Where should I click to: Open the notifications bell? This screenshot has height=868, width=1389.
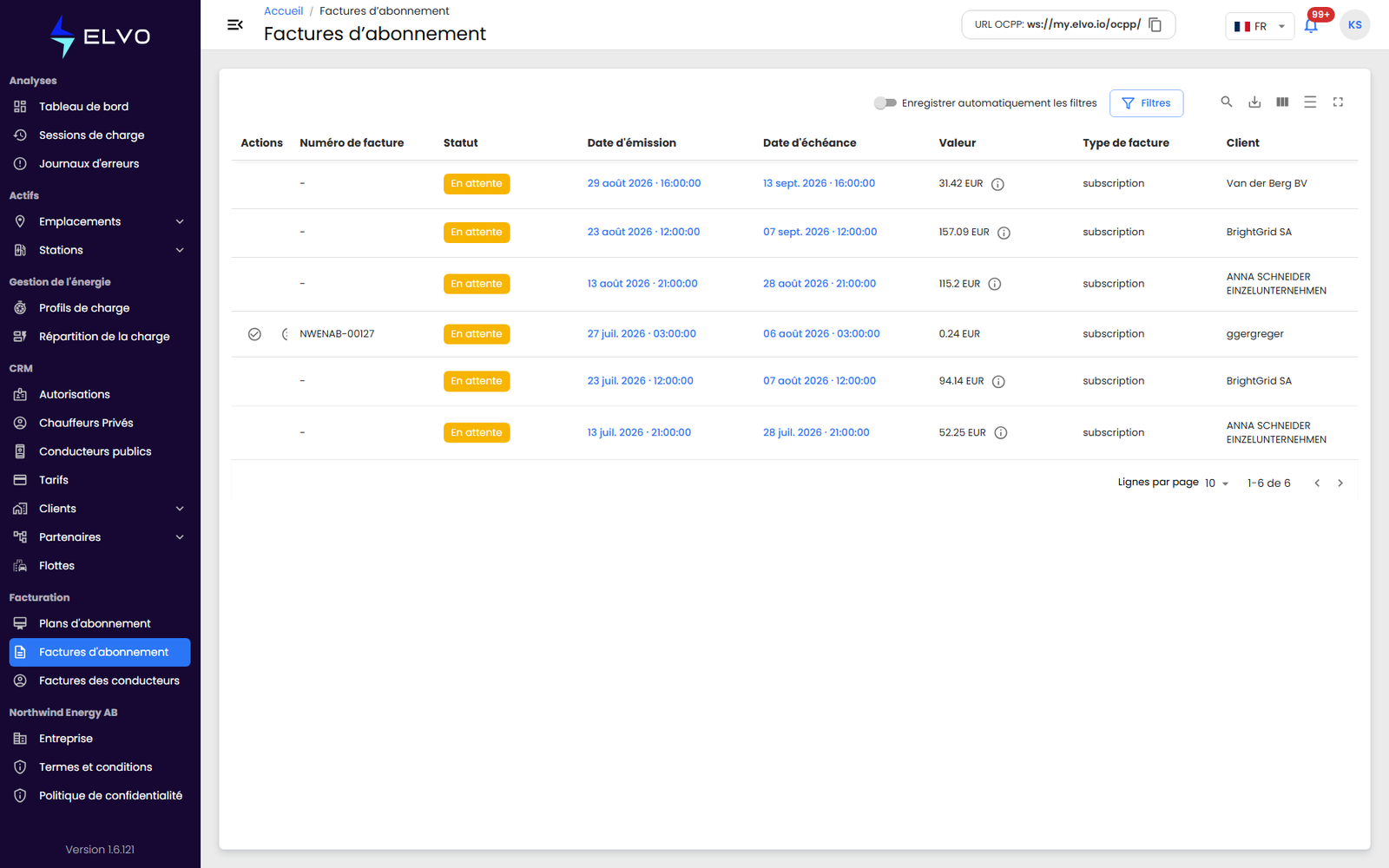pyautogui.click(x=1311, y=25)
